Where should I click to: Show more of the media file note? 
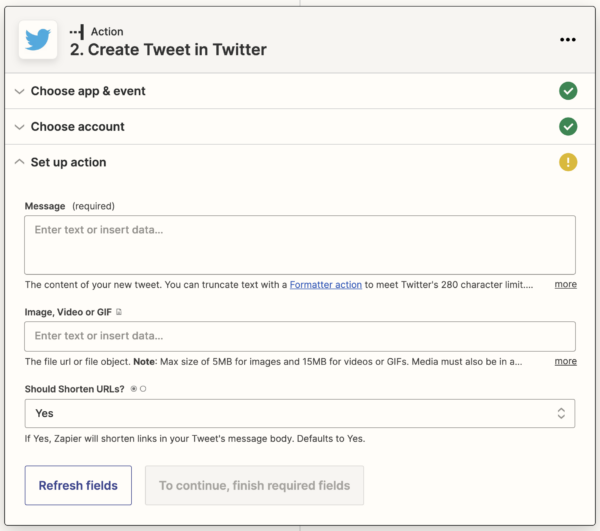566,361
